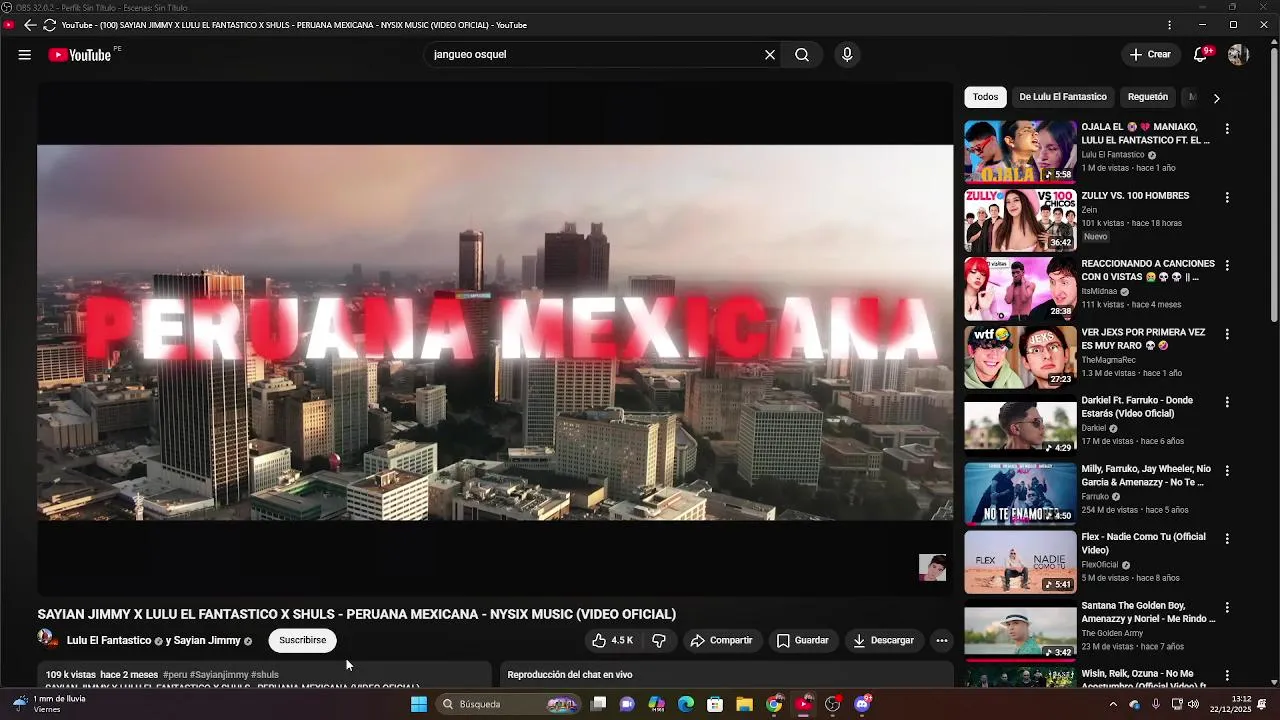
Task: Open options for Flex Nadie Como Tu
Action: tap(1227, 539)
